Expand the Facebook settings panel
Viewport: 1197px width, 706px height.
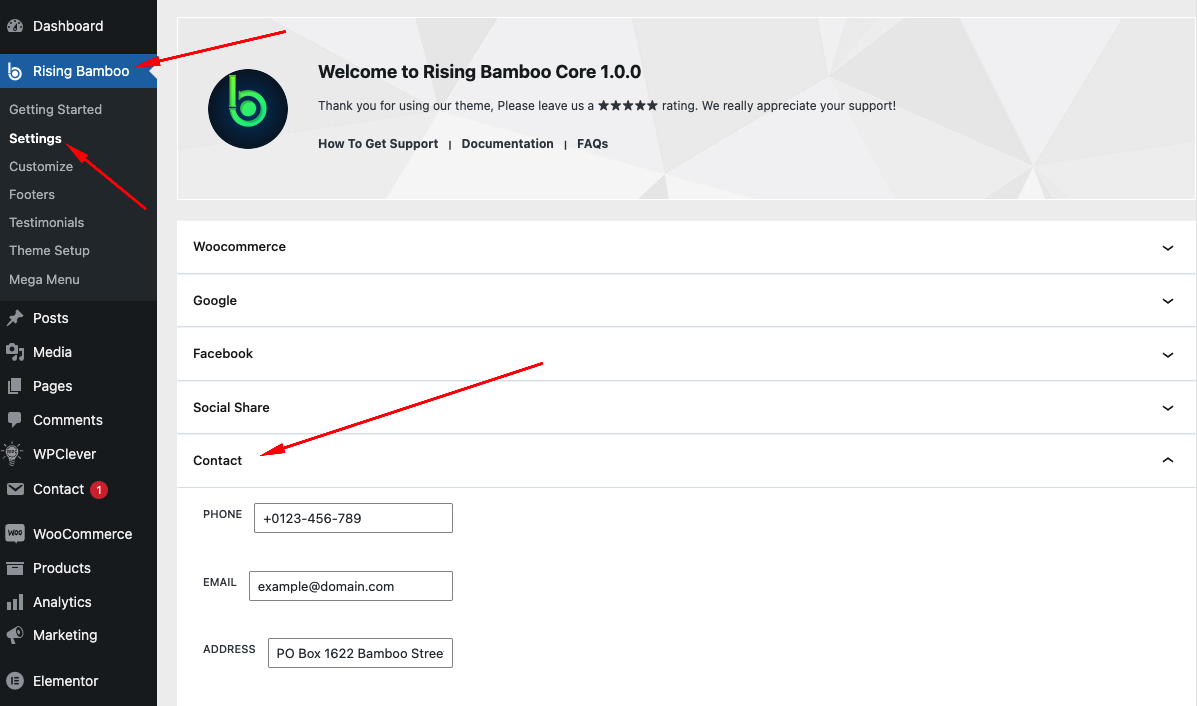[x=686, y=354]
